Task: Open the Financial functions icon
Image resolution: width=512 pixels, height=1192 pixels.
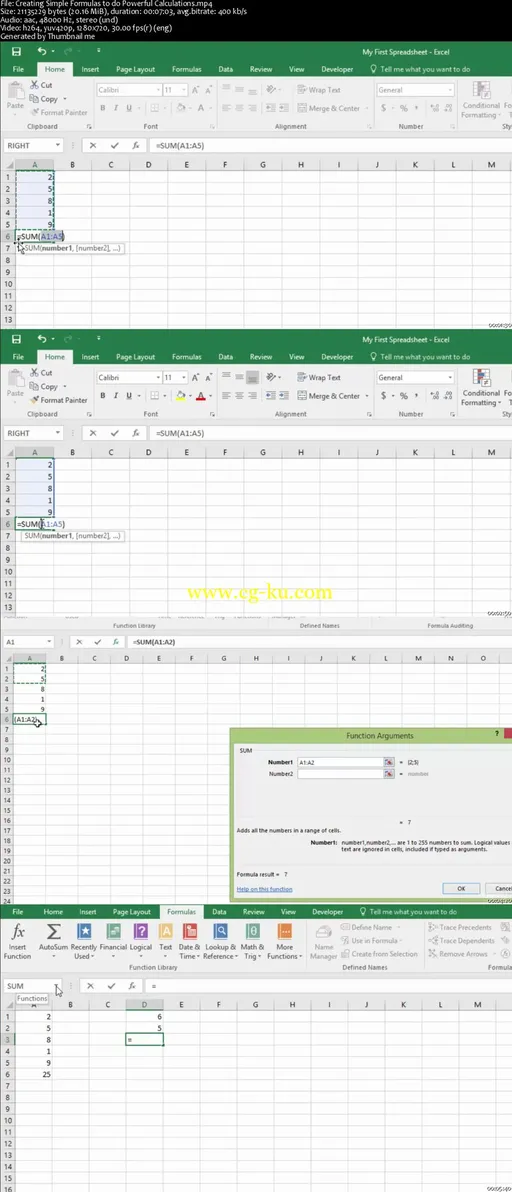Action: [x=113, y=932]
